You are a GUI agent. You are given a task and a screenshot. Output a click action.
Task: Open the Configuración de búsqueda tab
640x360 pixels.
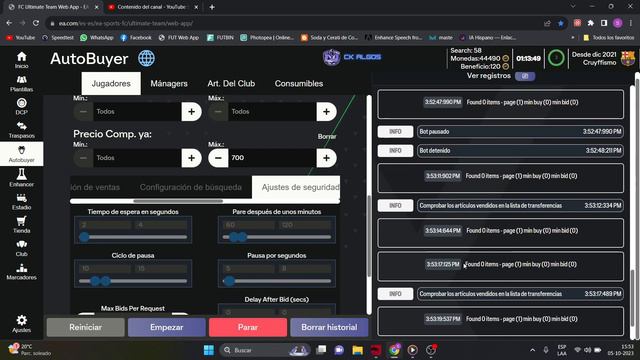click(x=191, y=187)
